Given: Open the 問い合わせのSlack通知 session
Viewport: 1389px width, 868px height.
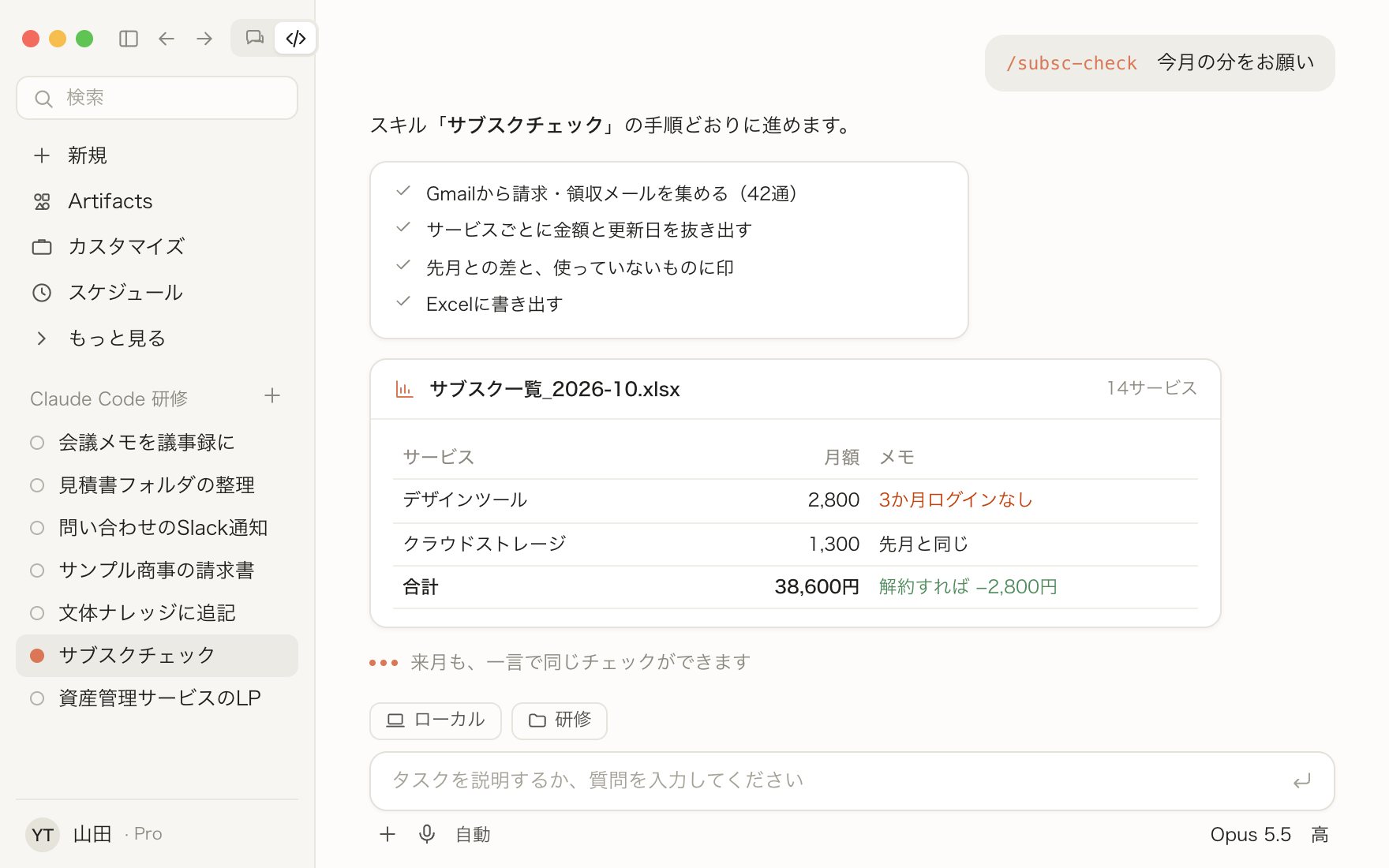Looking at the screenshot, I should coord(157,528).
